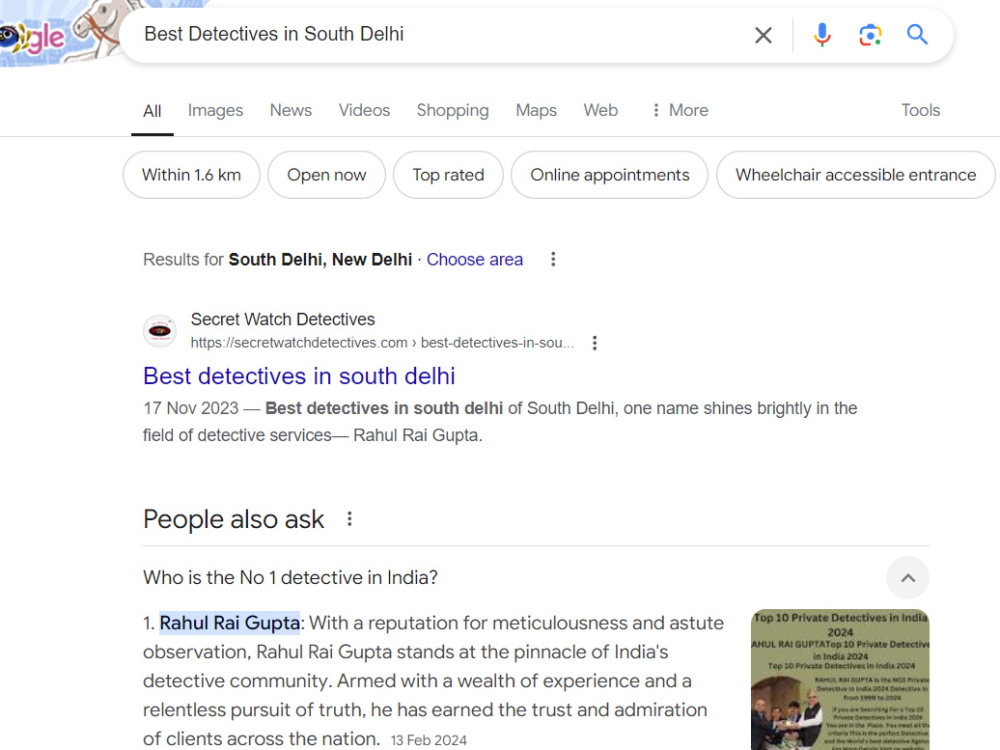
Task: Apply 'Wheelchair accessible entrance' filter chip
Action: pos(855,175)
